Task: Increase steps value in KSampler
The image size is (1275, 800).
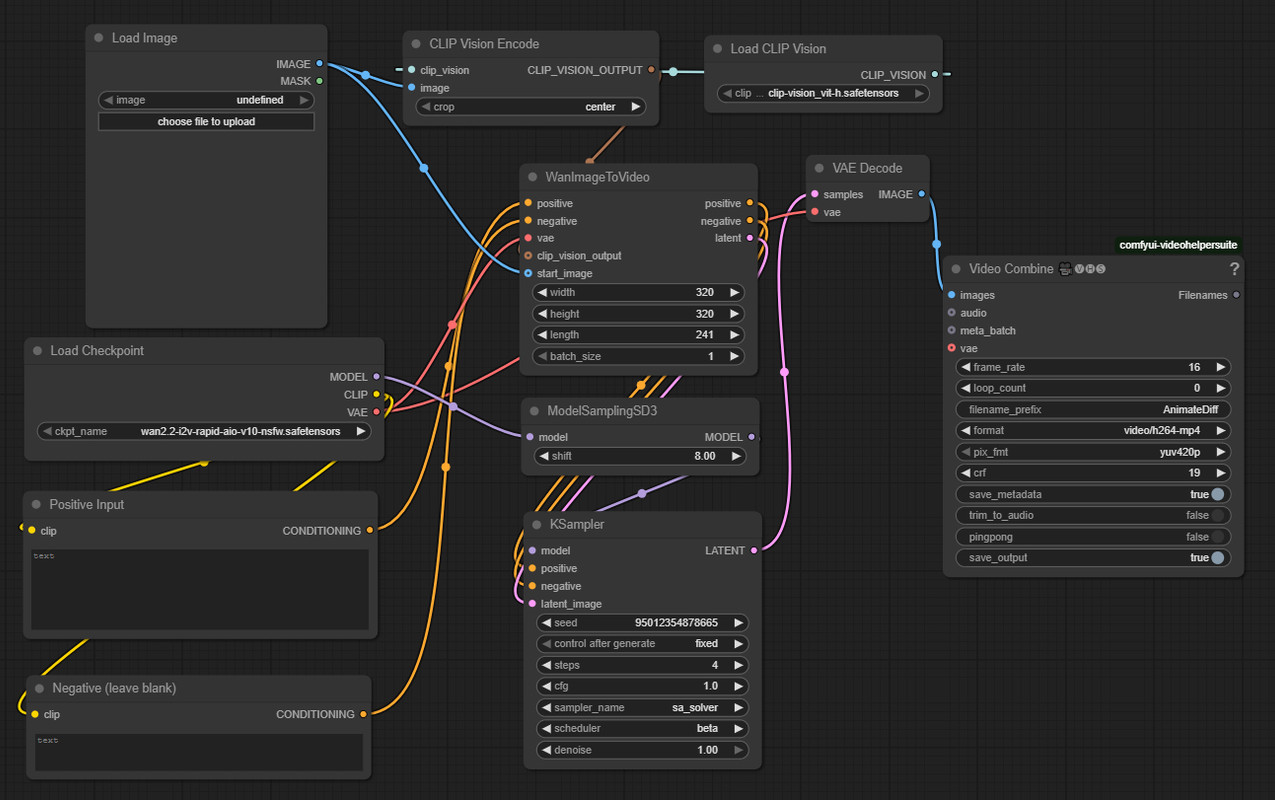Action: [738, 665]
